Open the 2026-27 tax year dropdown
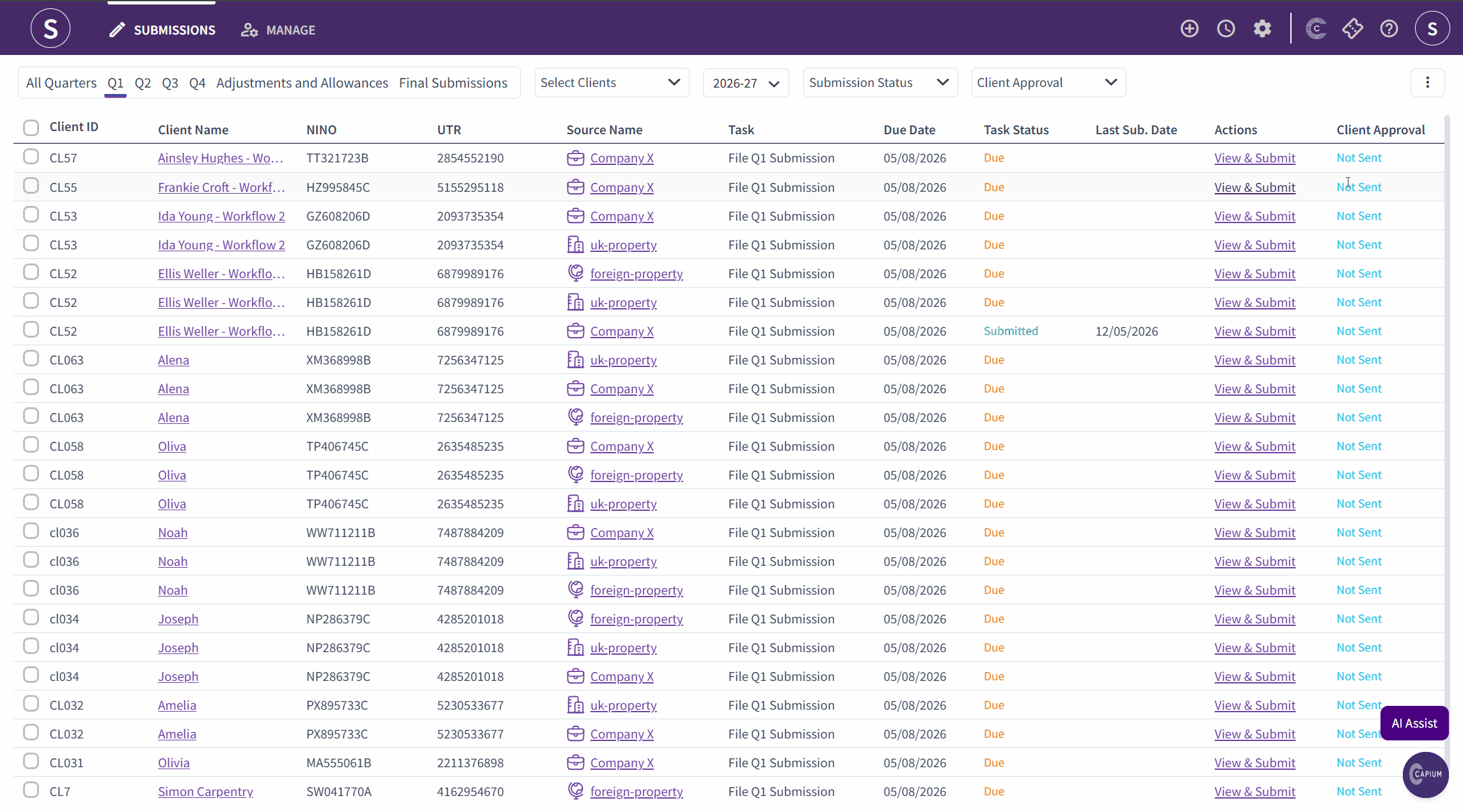 pos(746,83)
